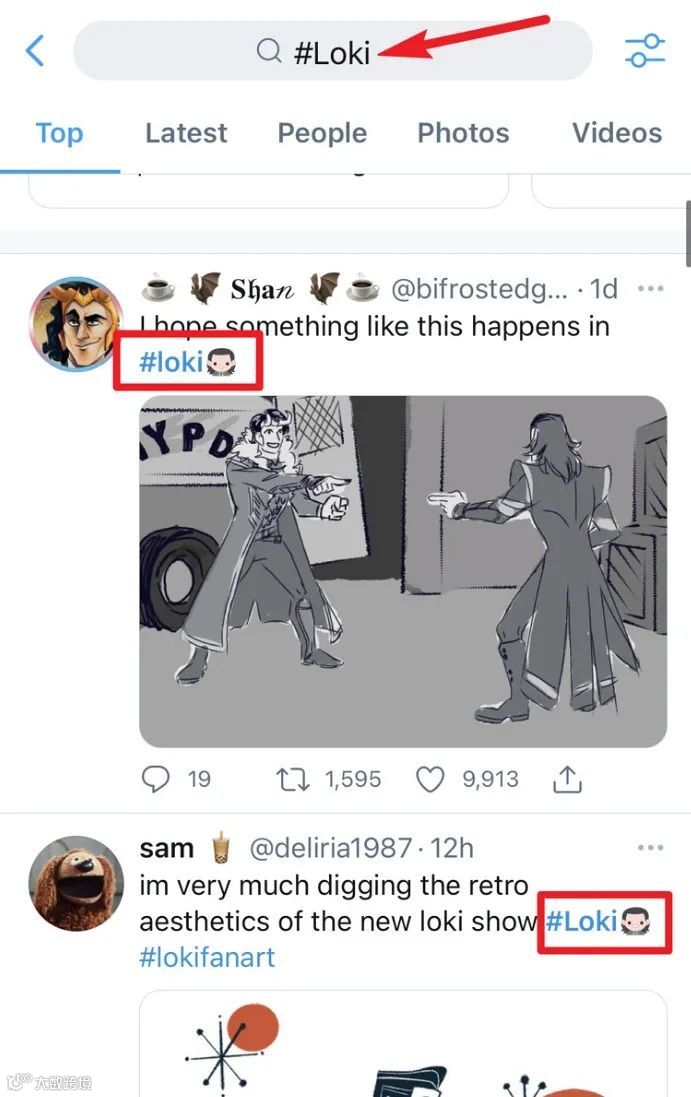The width and height of the screenshot is (691, 1097).
Task: Open more options on sam's tweet
Action: 651,848
